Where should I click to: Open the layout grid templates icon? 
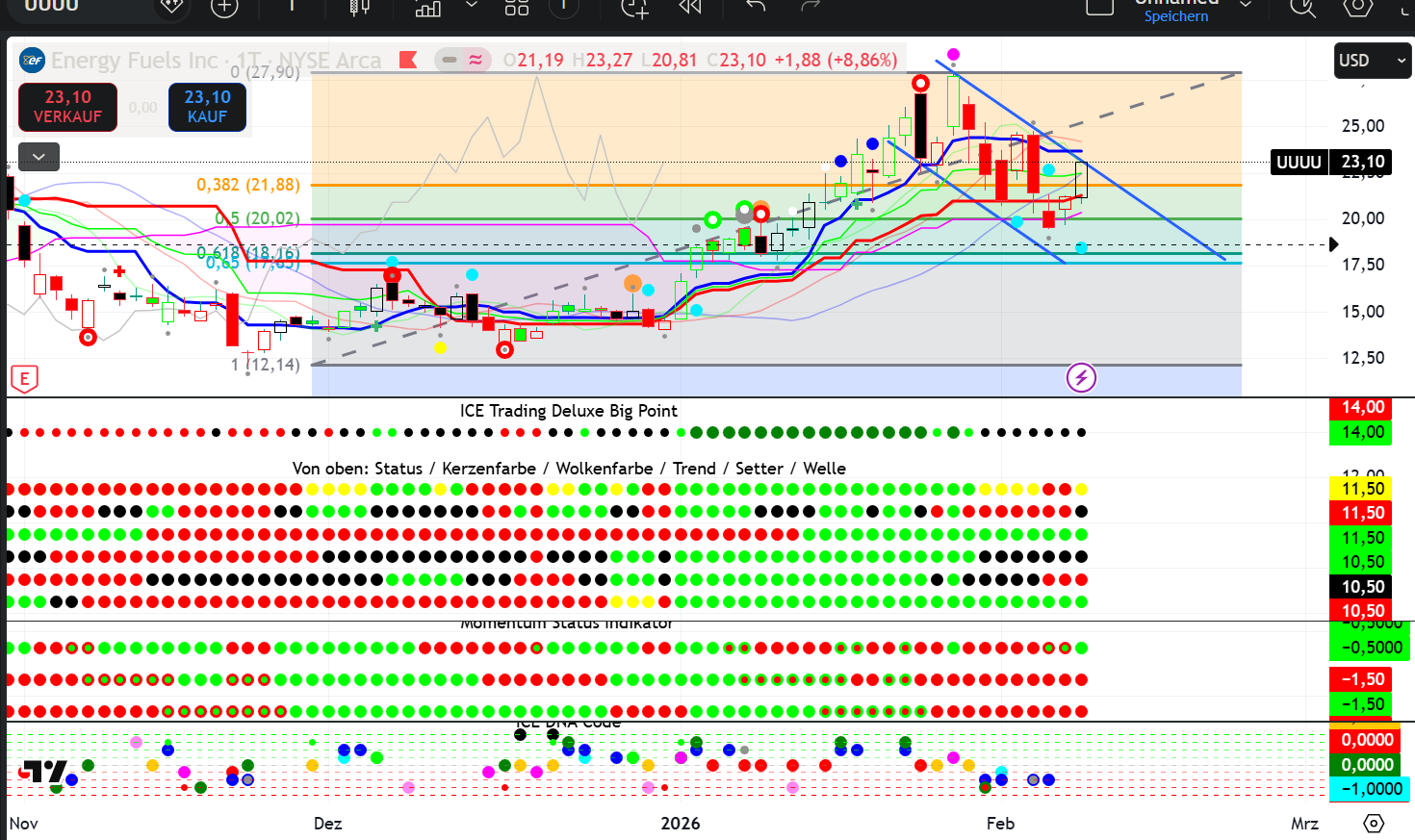pos(517,8)
